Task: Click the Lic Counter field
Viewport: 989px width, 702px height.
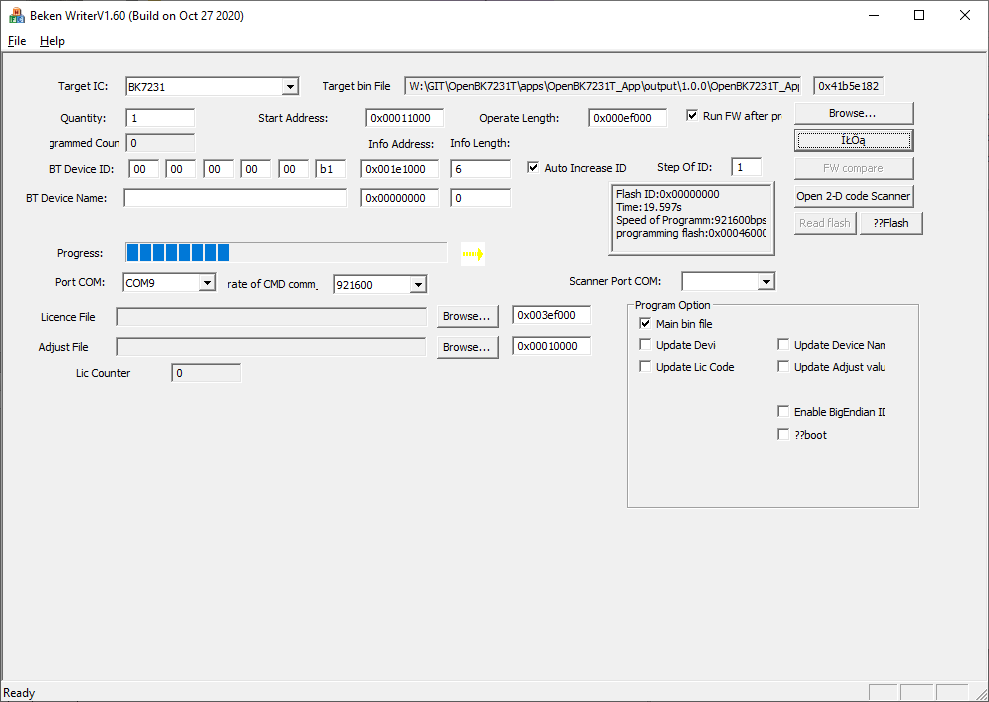Action: click(206, 373)
